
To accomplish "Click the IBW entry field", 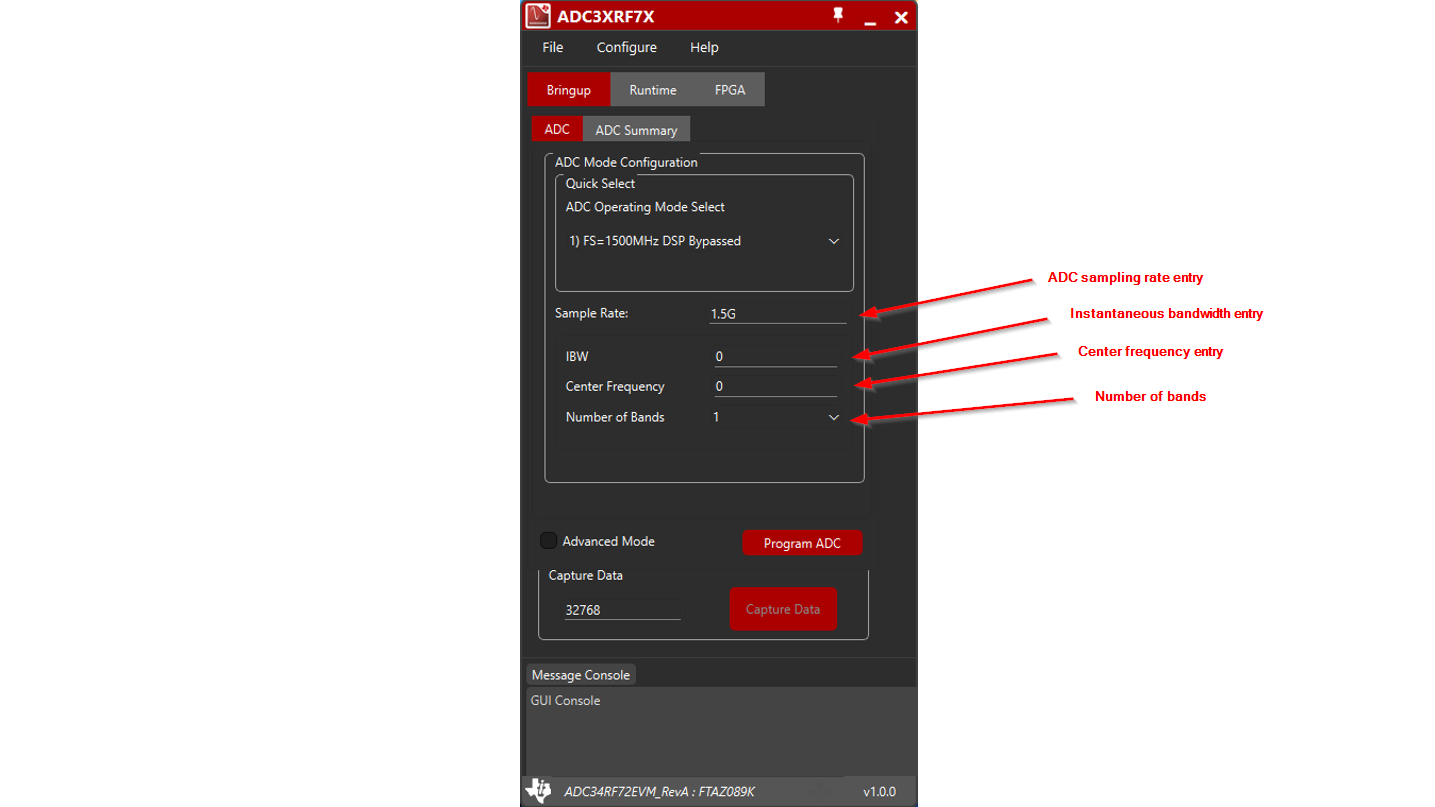I will point(775,356).
